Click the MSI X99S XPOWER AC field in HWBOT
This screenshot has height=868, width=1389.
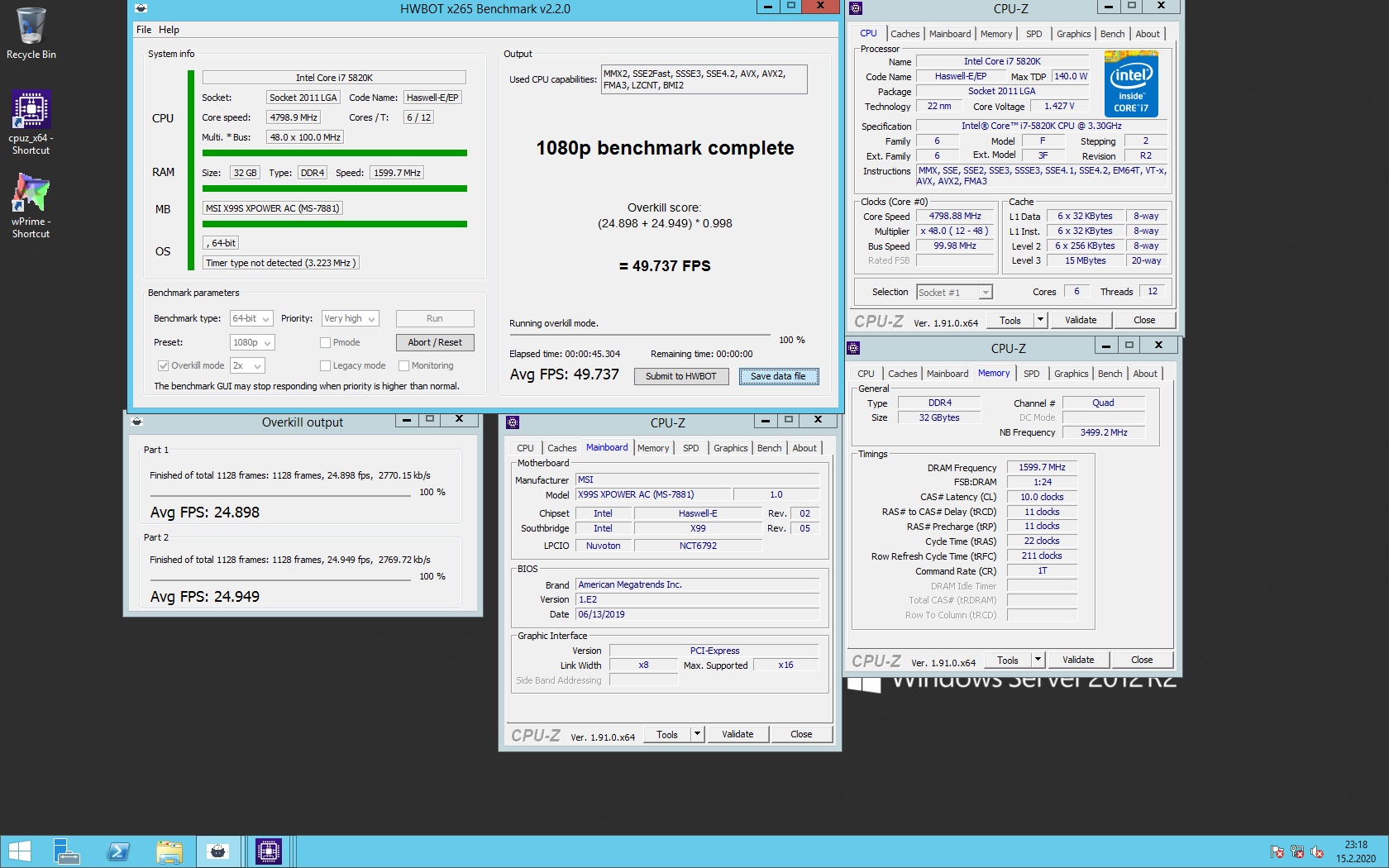point(272,208)
